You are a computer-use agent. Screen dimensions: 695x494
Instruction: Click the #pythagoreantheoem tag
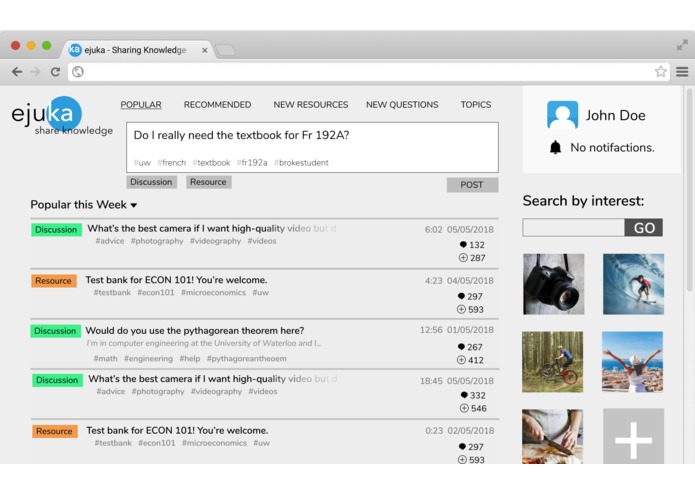point(246,358)
